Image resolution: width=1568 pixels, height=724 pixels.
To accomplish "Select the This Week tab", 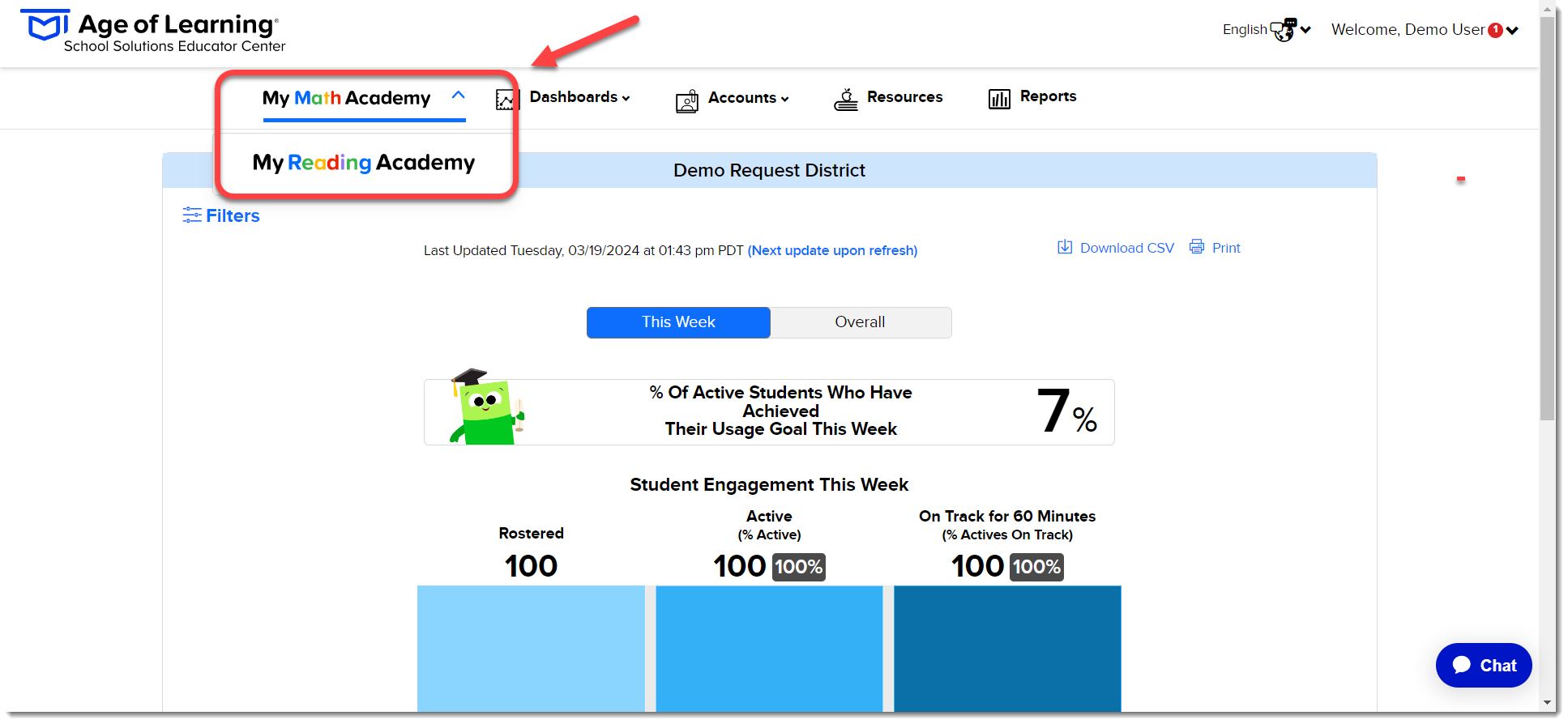I will click(x=678, y=322).
